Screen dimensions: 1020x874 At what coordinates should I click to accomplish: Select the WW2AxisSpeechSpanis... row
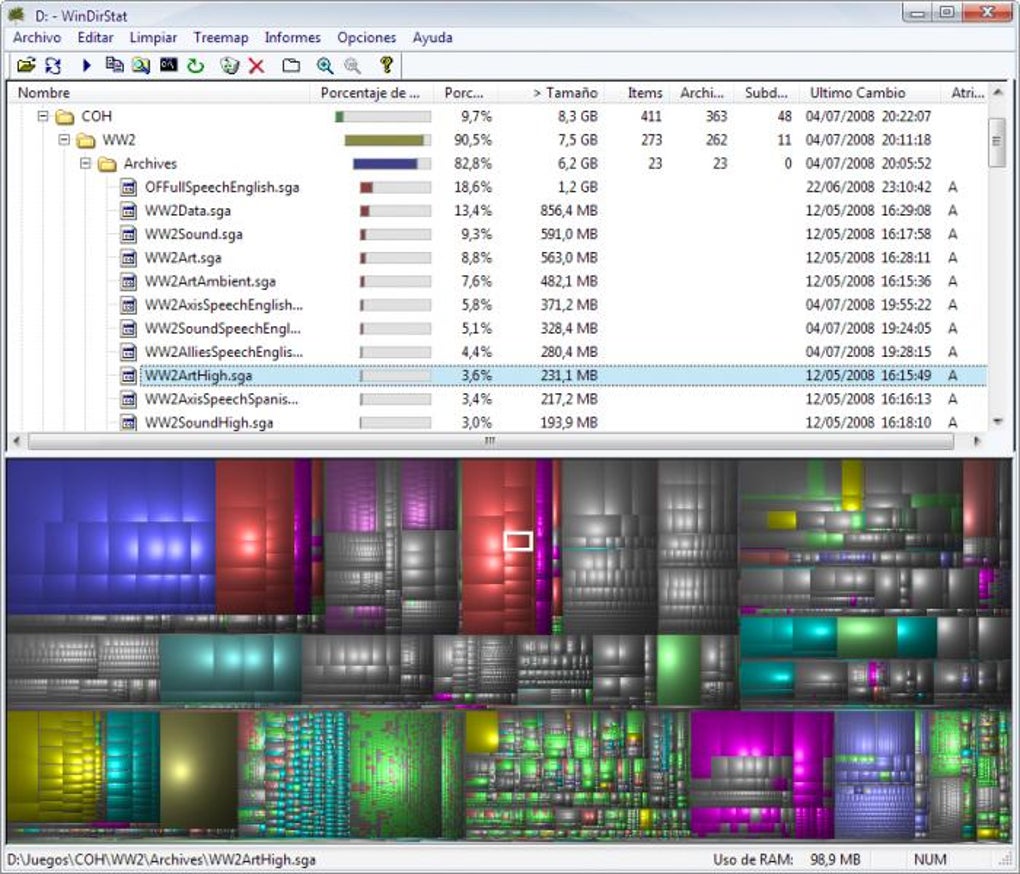point(498,399)
